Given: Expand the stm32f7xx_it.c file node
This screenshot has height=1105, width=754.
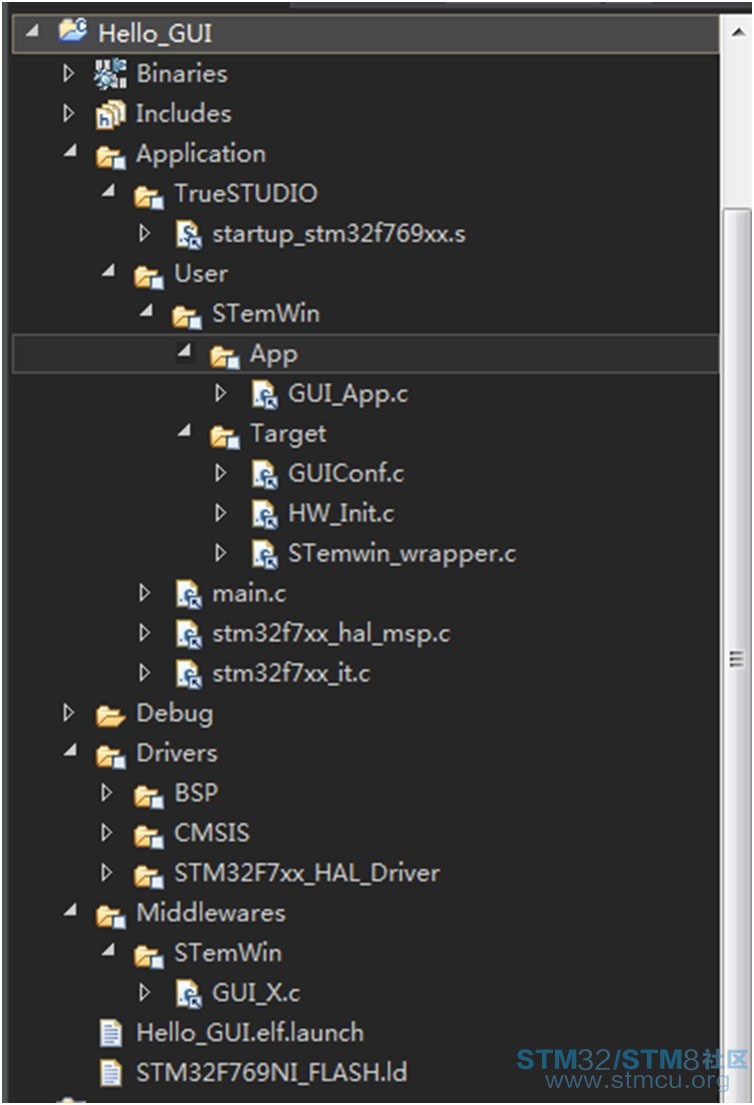Looking at the screenshot, I should 144,673.
